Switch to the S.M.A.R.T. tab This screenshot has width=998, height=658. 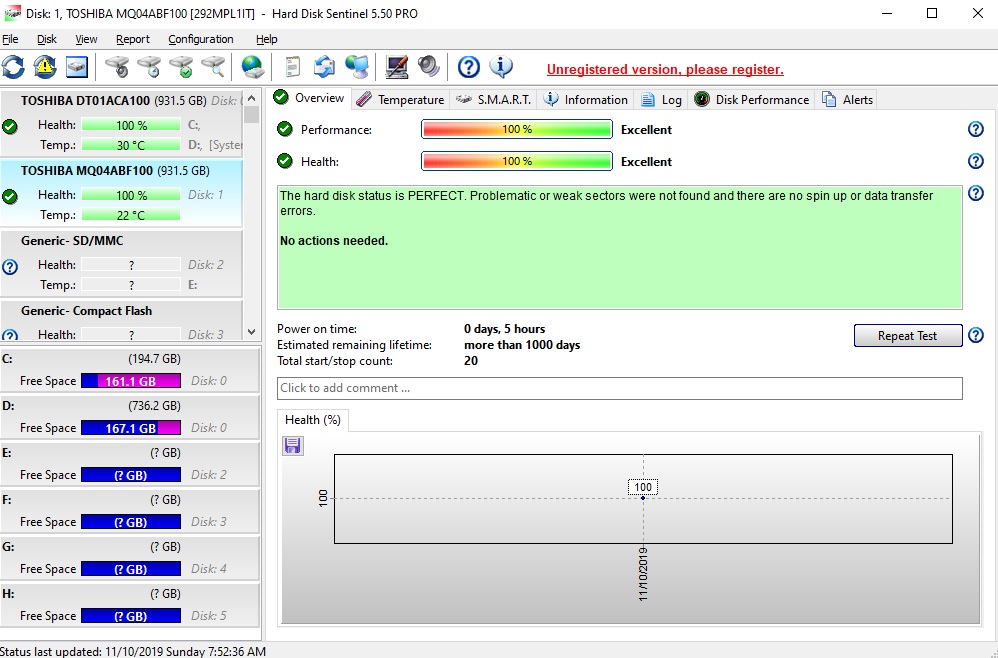coord(494,99)
